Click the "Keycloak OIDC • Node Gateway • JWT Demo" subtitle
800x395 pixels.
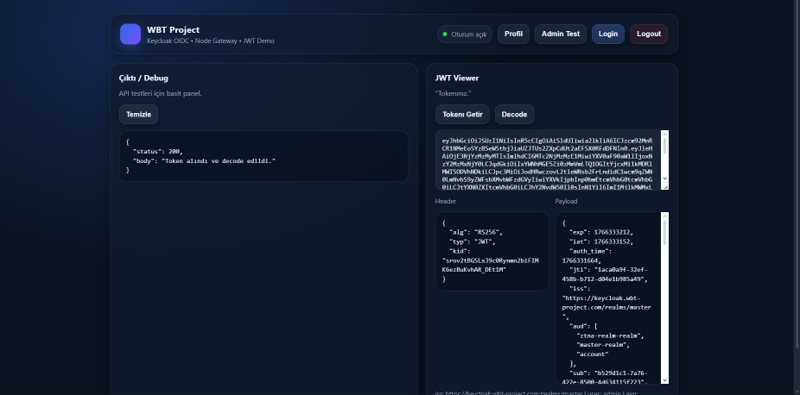coord(210,41)
